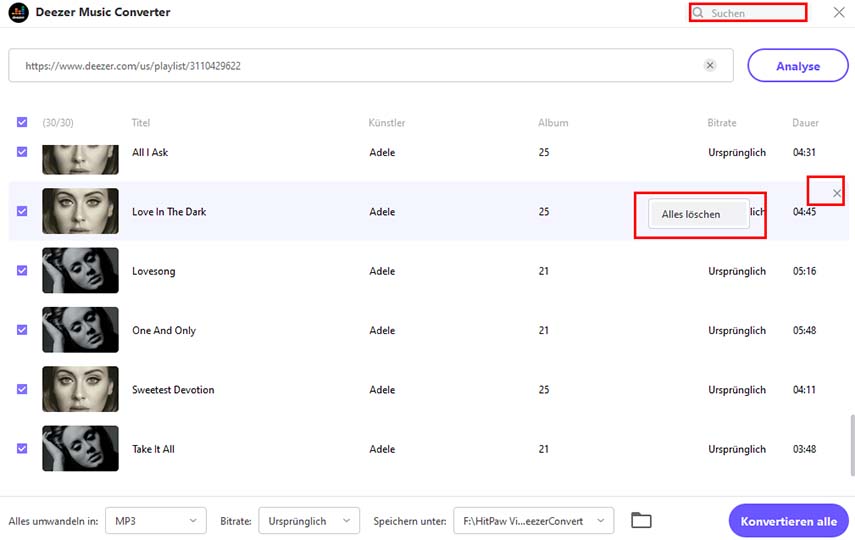Viewport: 855px width, 540px height.
Task: Click album 21 in One And Only row
Action: pos(544,331)
